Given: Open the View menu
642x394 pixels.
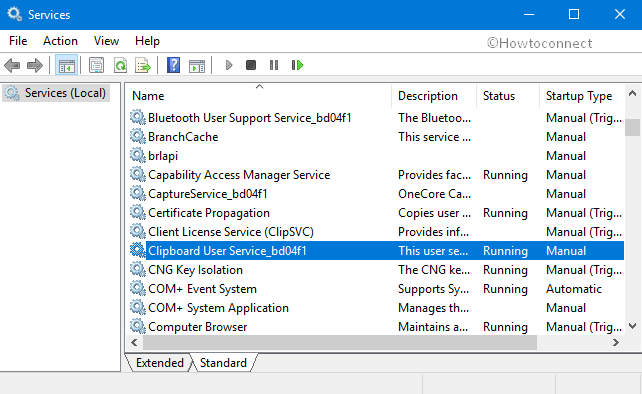Looking at the screenshot, I should [106, 41].
